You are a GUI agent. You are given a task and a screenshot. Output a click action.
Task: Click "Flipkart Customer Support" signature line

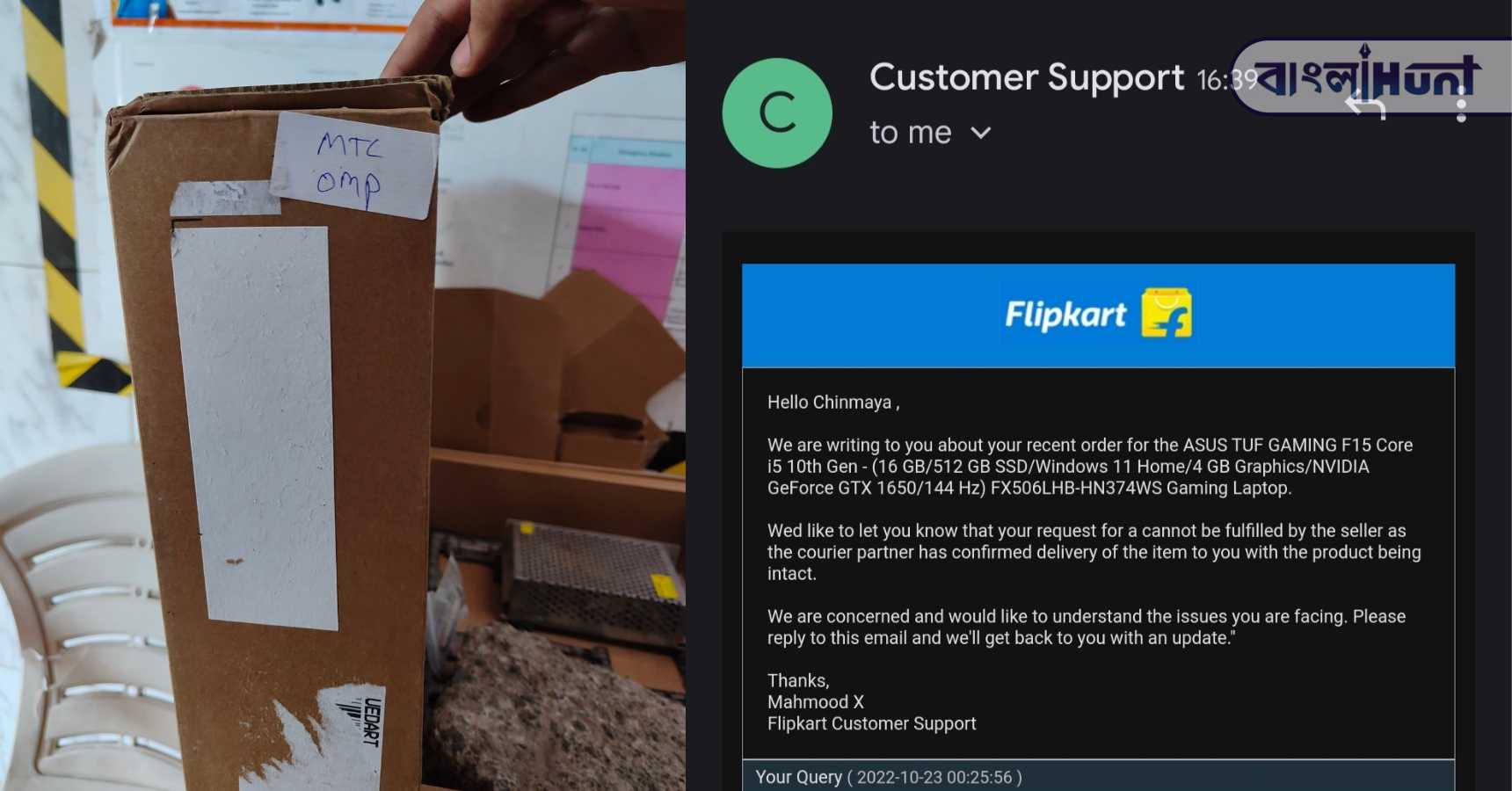pos(872,723)
